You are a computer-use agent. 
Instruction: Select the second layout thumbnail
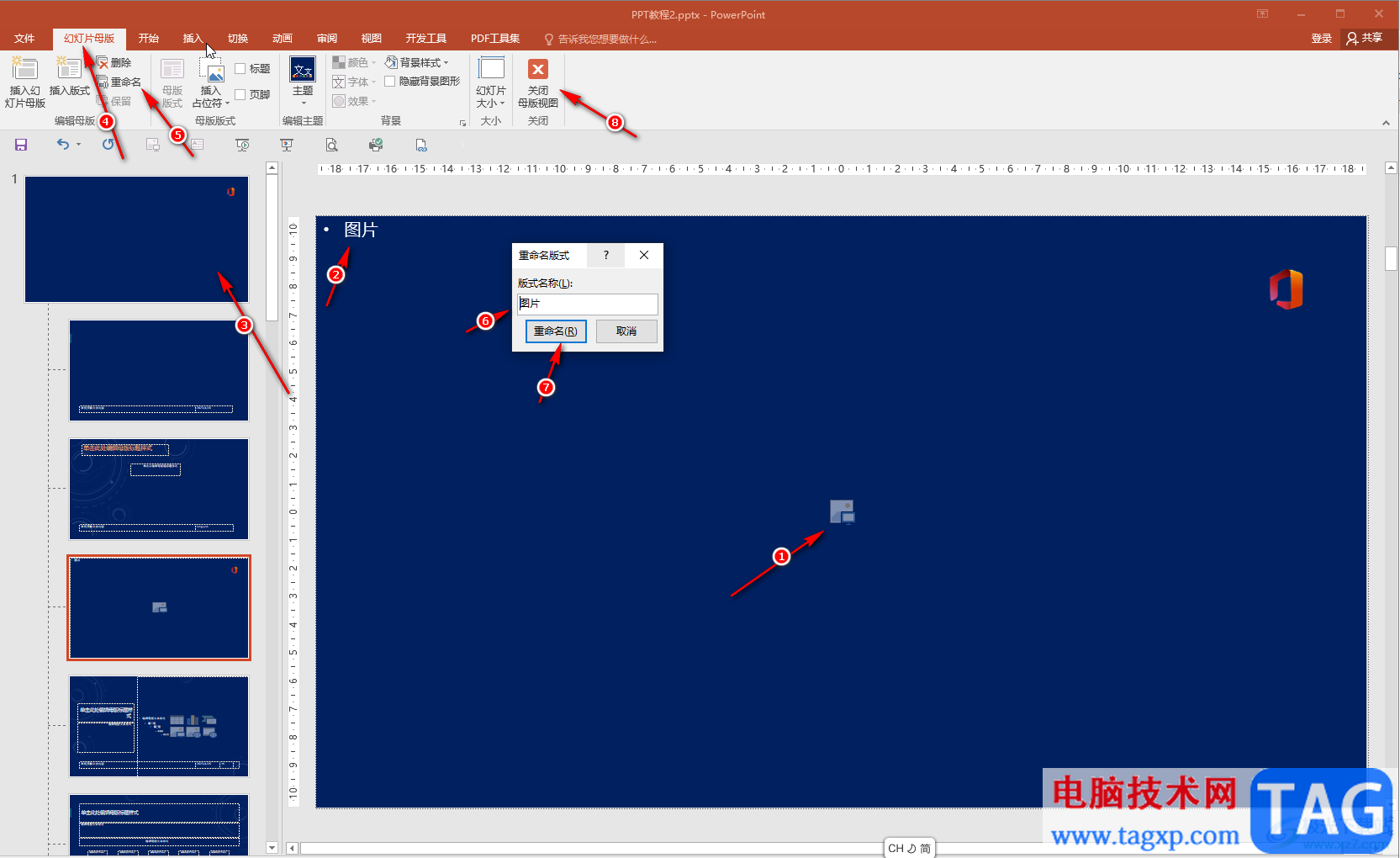(159, 489)
